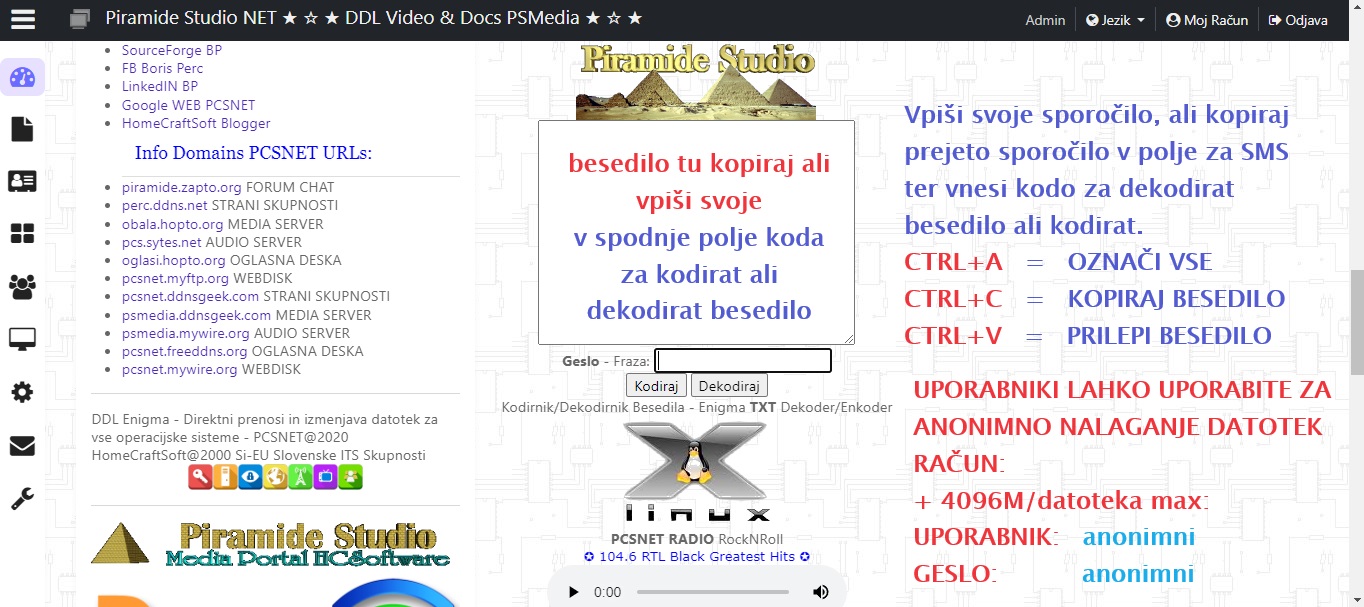Click the light-green people group icon
Screen dimensions: 1364x607
pos(350,478)
